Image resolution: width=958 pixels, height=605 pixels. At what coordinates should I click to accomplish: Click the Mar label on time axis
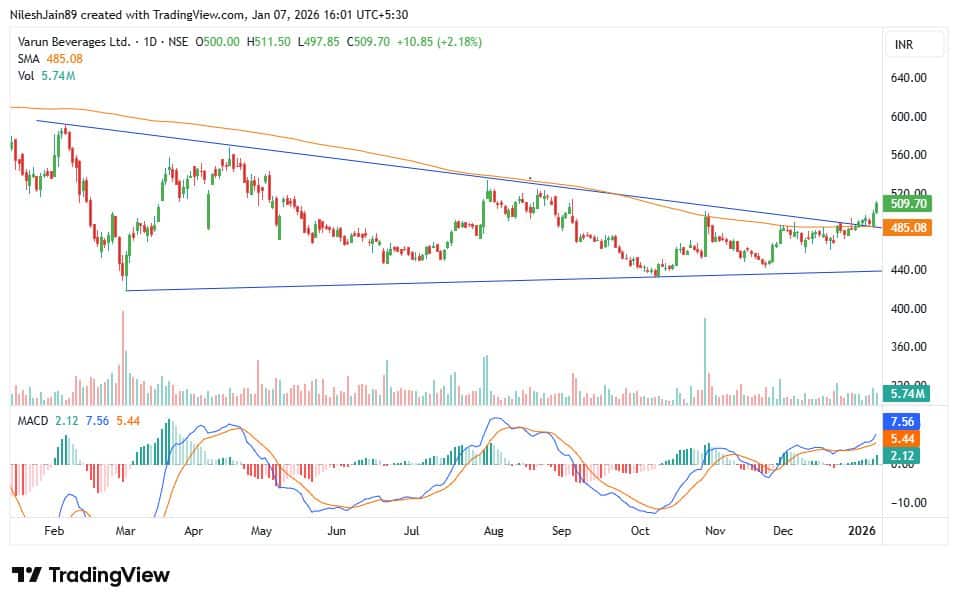click(x=125, y=530)
